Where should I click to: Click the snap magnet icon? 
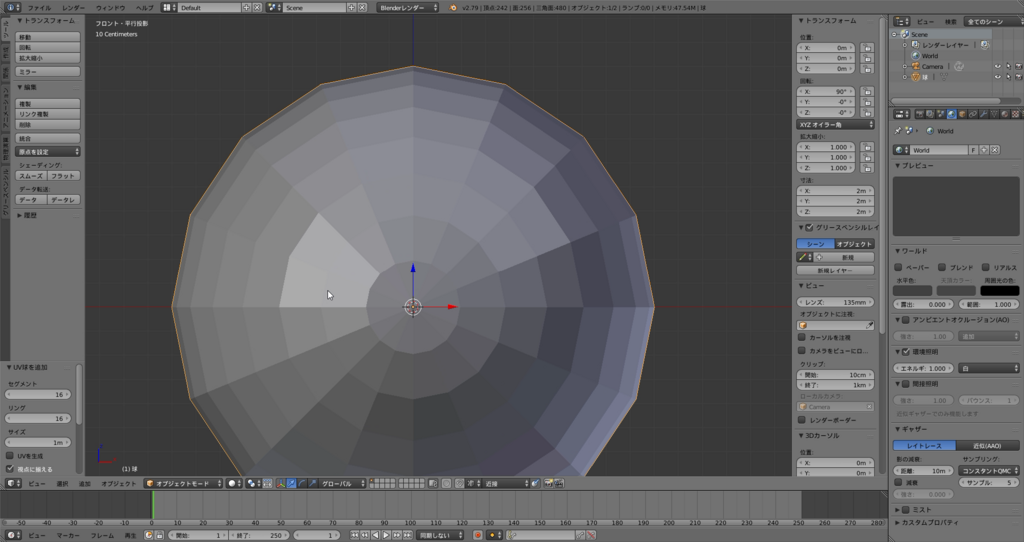click(460, 483)
